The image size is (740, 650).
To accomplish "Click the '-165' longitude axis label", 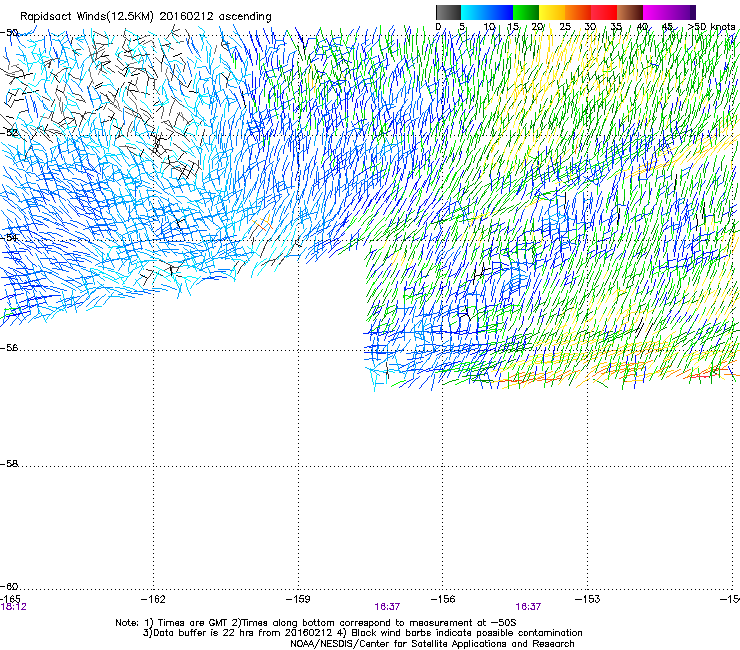I will coord(10,599).
